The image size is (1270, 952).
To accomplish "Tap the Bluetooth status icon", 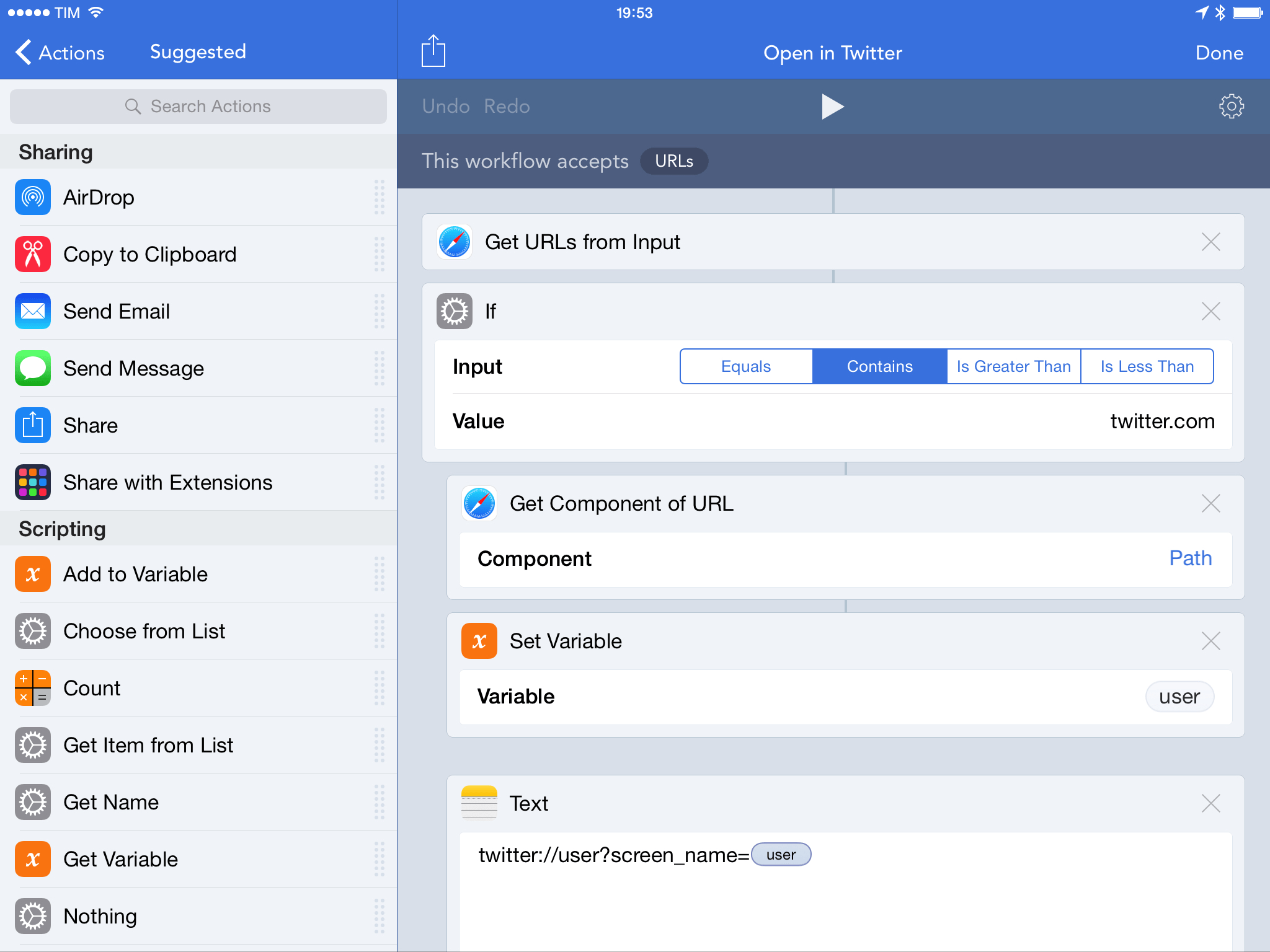I will [1220, 12].
